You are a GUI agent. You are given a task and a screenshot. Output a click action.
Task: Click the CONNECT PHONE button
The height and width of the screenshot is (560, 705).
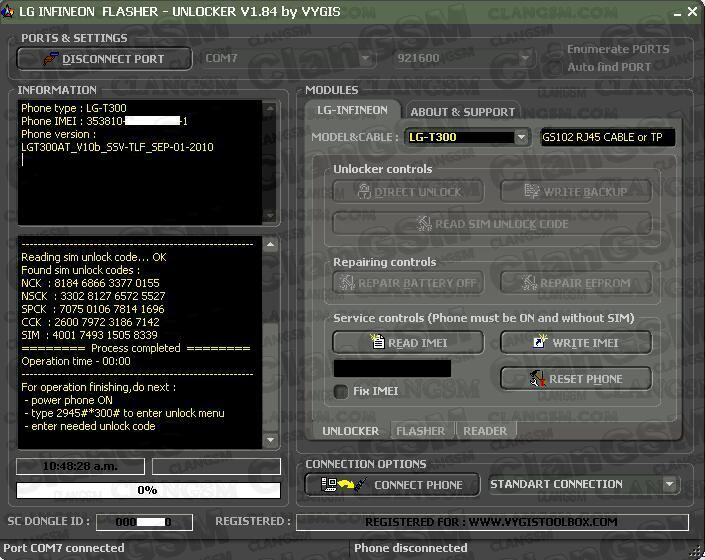(x=392, y=484)
